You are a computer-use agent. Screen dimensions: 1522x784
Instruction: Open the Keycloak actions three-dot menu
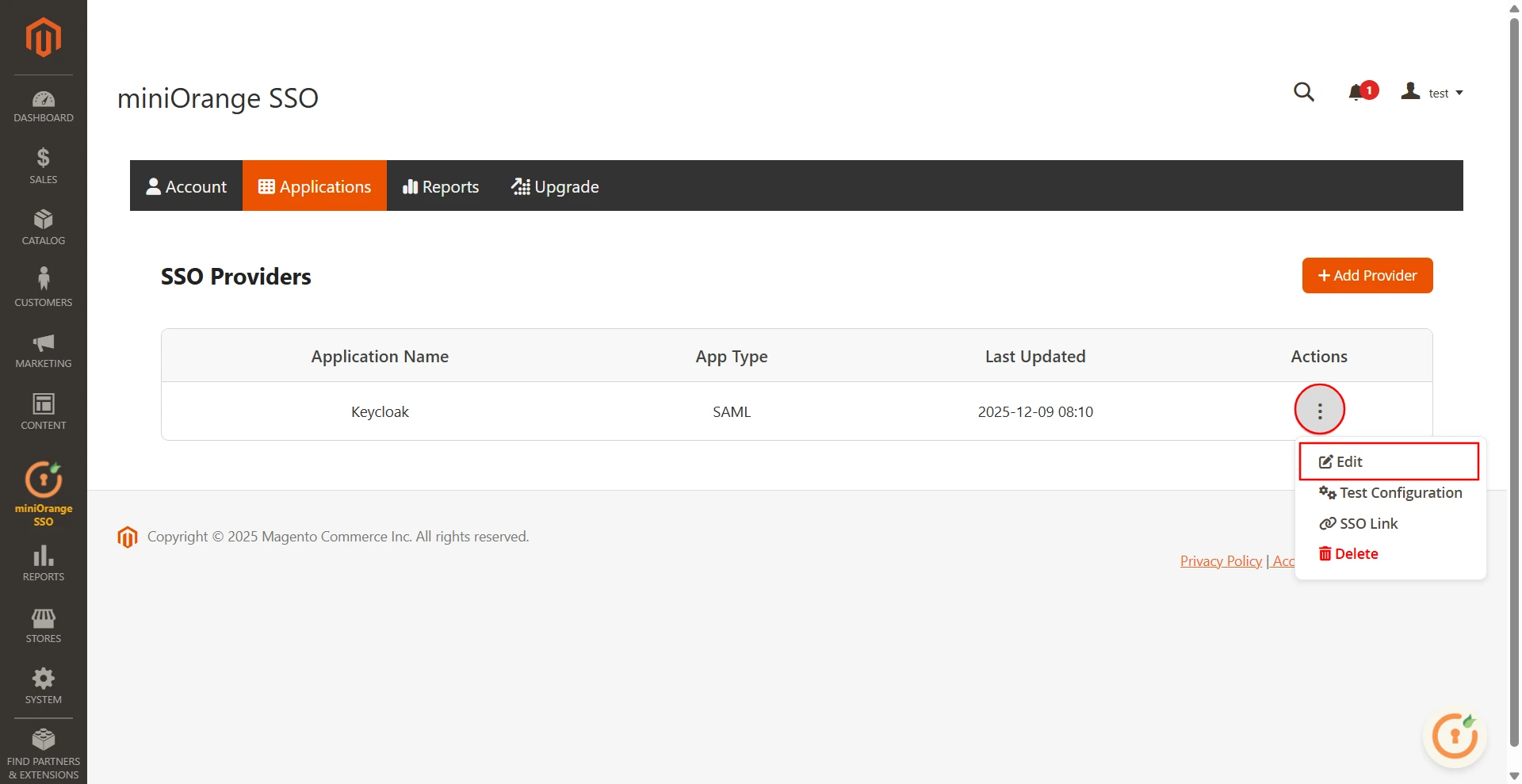click(1318, 410)
